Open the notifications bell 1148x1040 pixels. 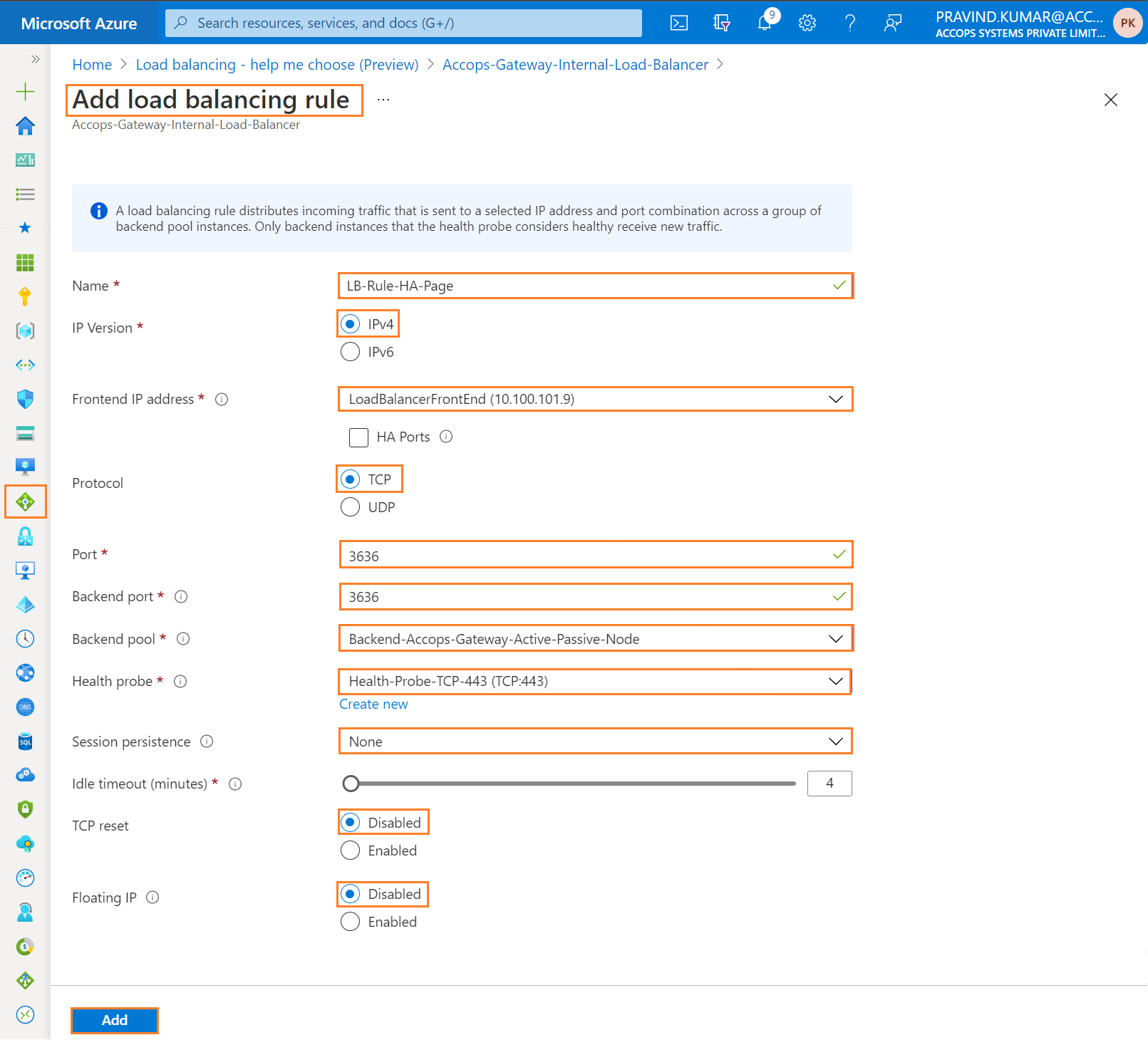(x=765, y=23)
